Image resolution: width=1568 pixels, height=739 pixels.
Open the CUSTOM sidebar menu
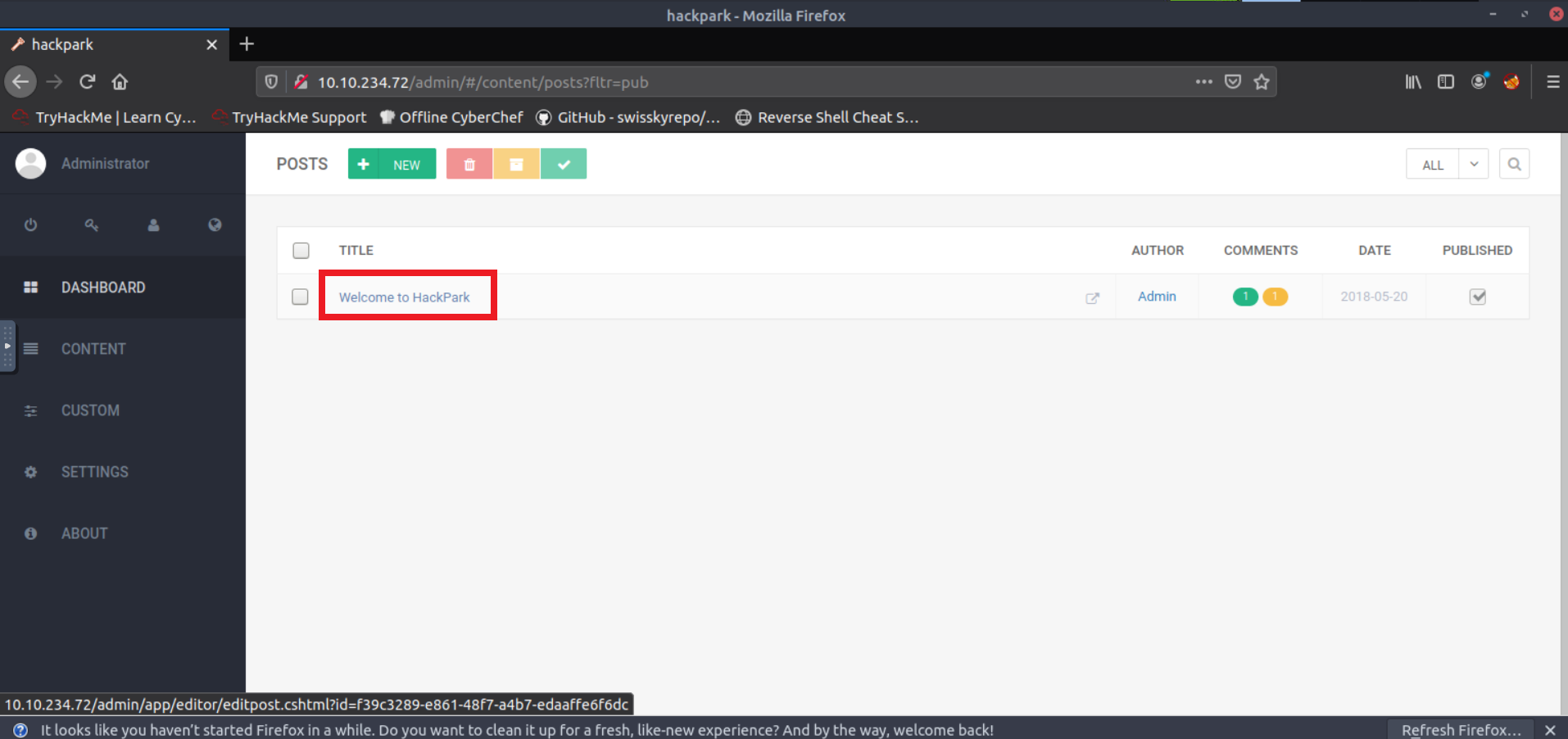123,410
